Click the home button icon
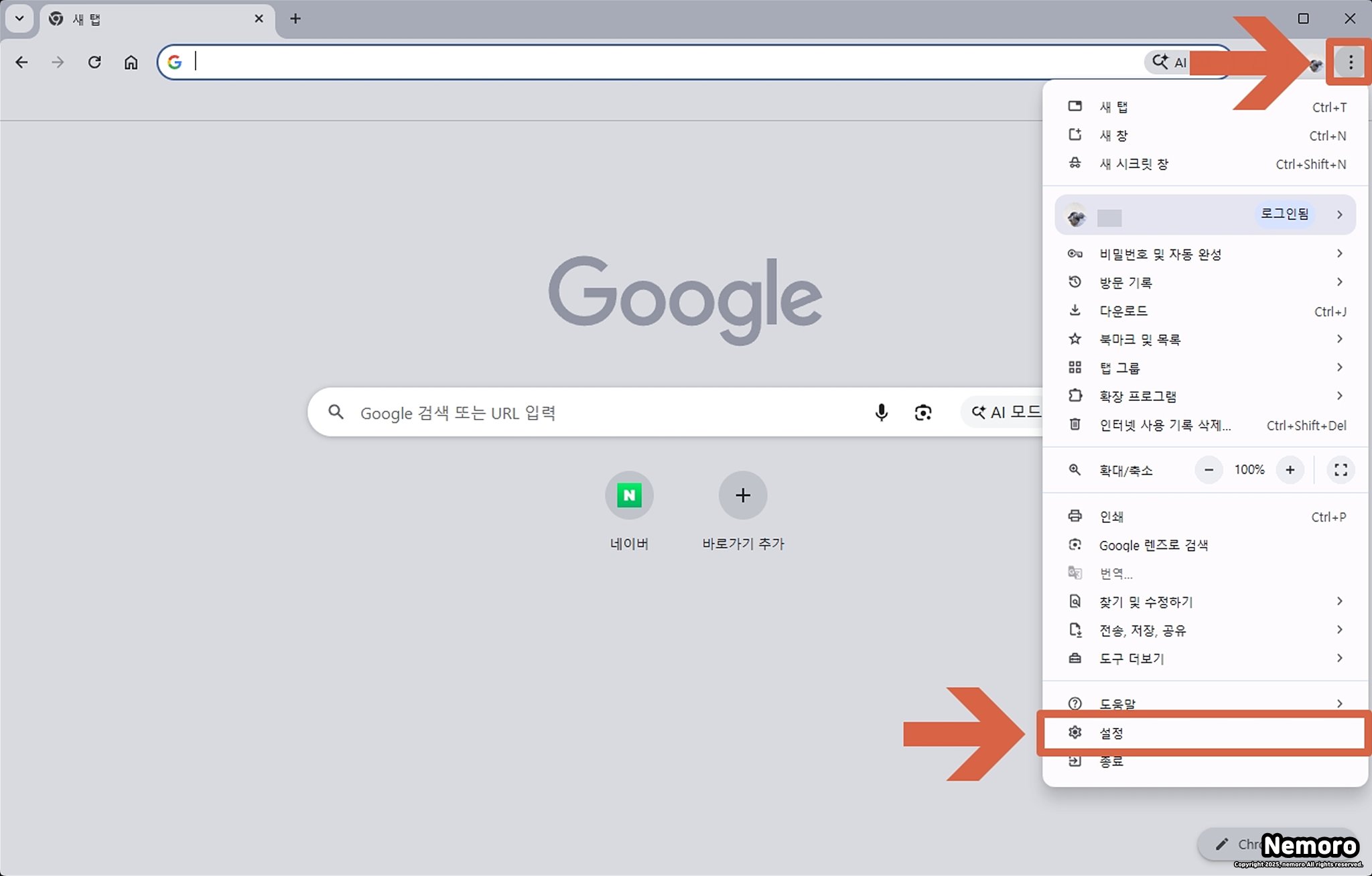This screenshot has width=1372, height=876. (131, 62)
